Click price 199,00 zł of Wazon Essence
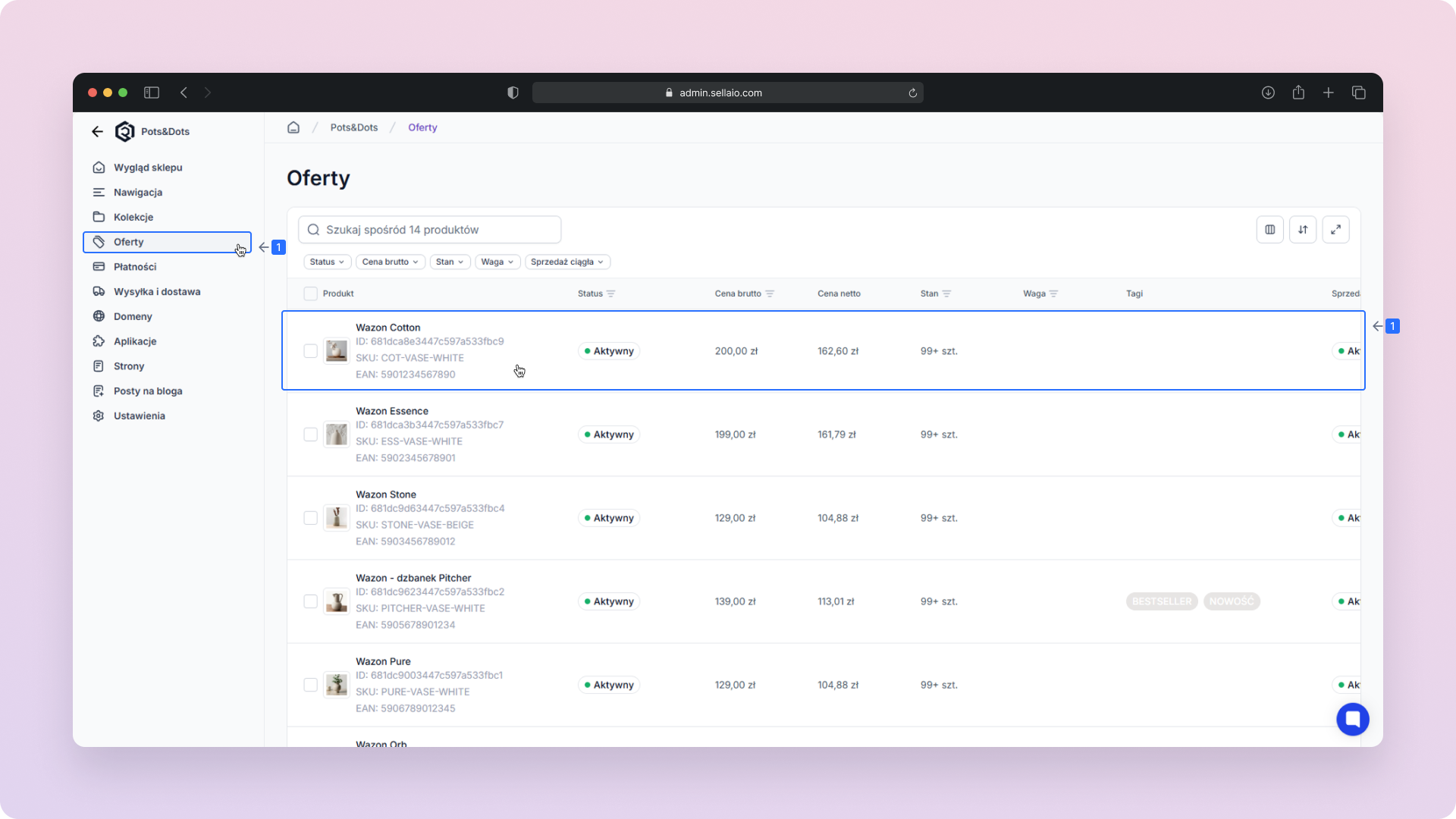Screen dimensions: 1456x819 pos(735,435)
